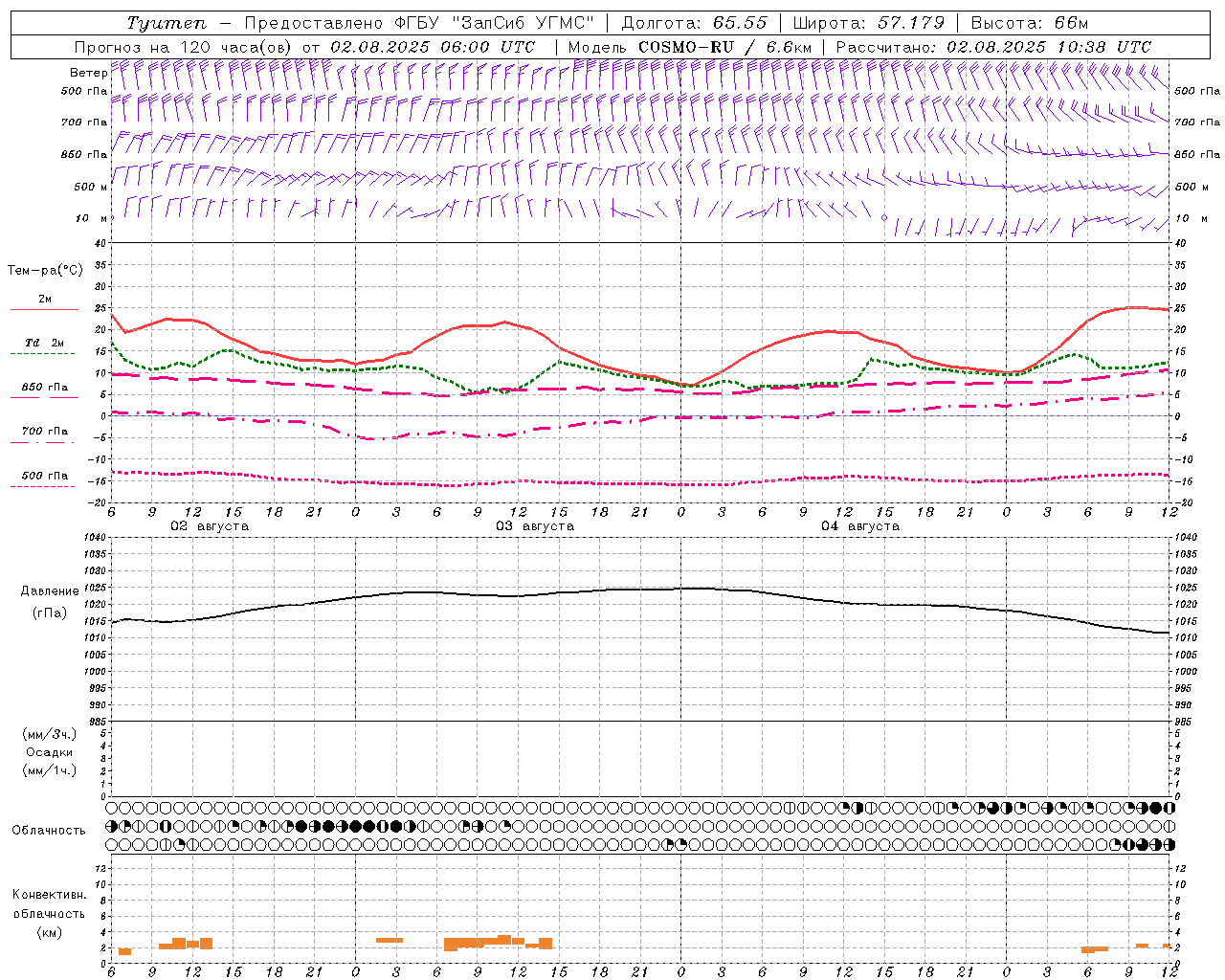This screenshot has width=1225, height=980.
Task: Click the Тем-ра(°C) temperature axis title
Action: click(x=45, y=271)
